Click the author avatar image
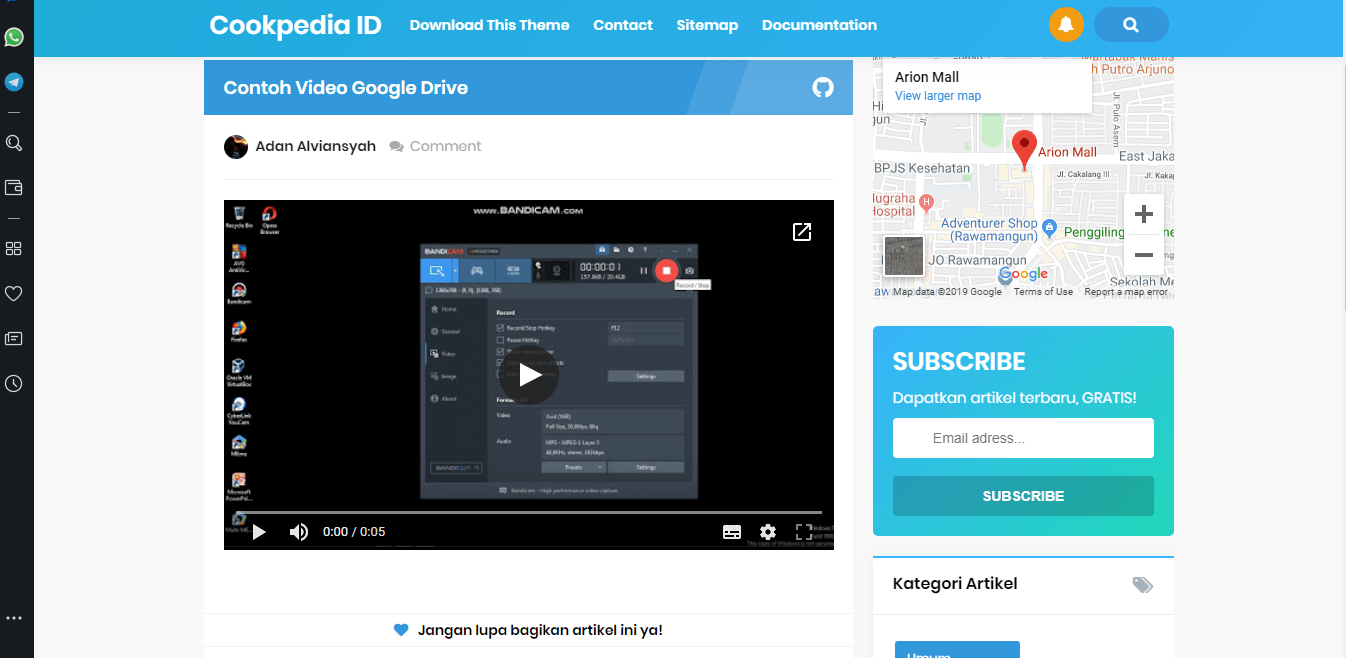 tap(236, 147)
